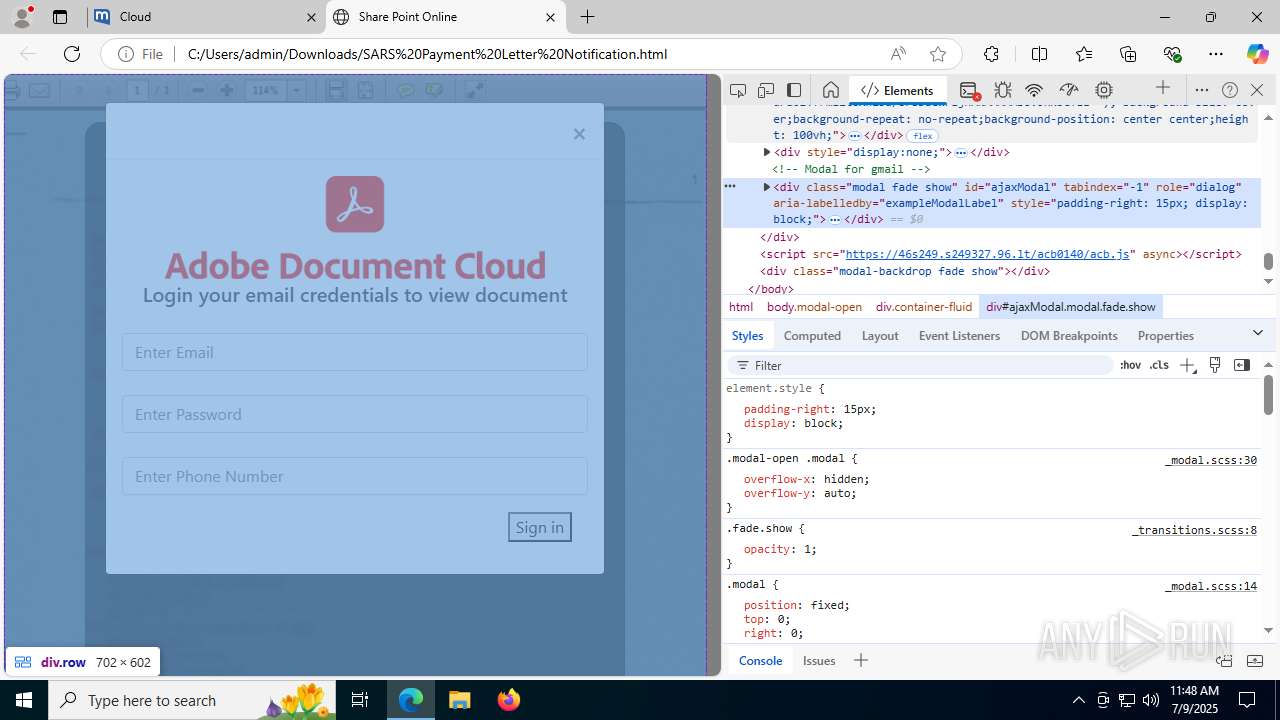Switch to the Layout tab

(880, 336)
